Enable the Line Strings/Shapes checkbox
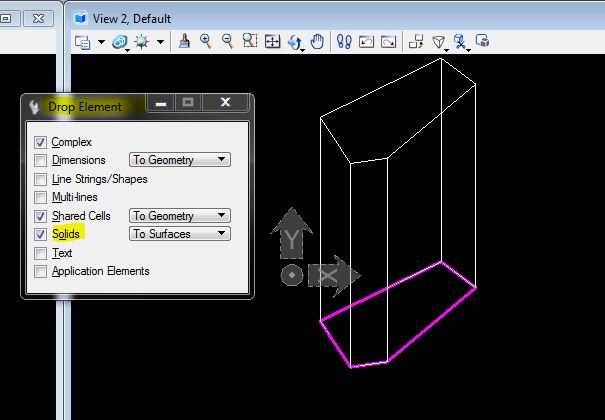 coord(40,179)
